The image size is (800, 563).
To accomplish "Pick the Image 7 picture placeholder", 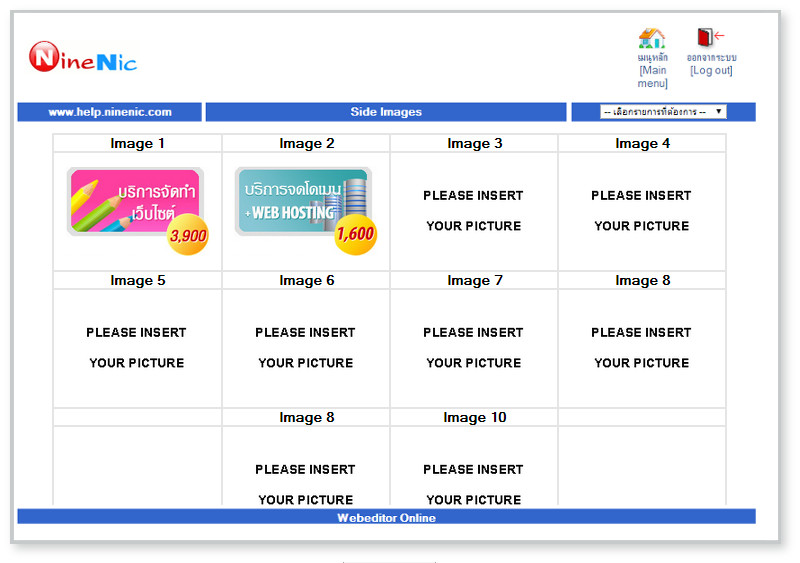I will (473, 348).
